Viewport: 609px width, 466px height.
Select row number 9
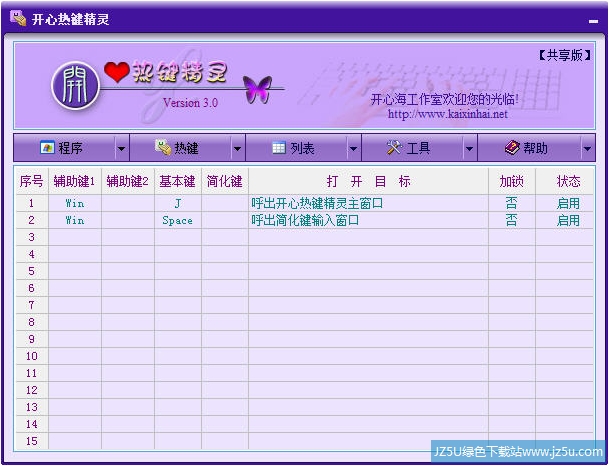coord(31,339)
